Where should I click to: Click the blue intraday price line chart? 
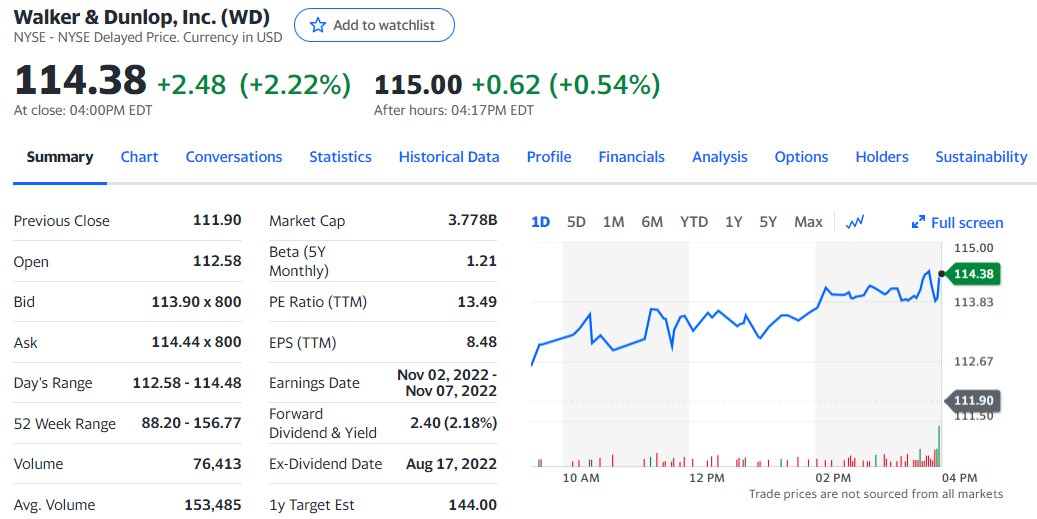coord(736,317)
